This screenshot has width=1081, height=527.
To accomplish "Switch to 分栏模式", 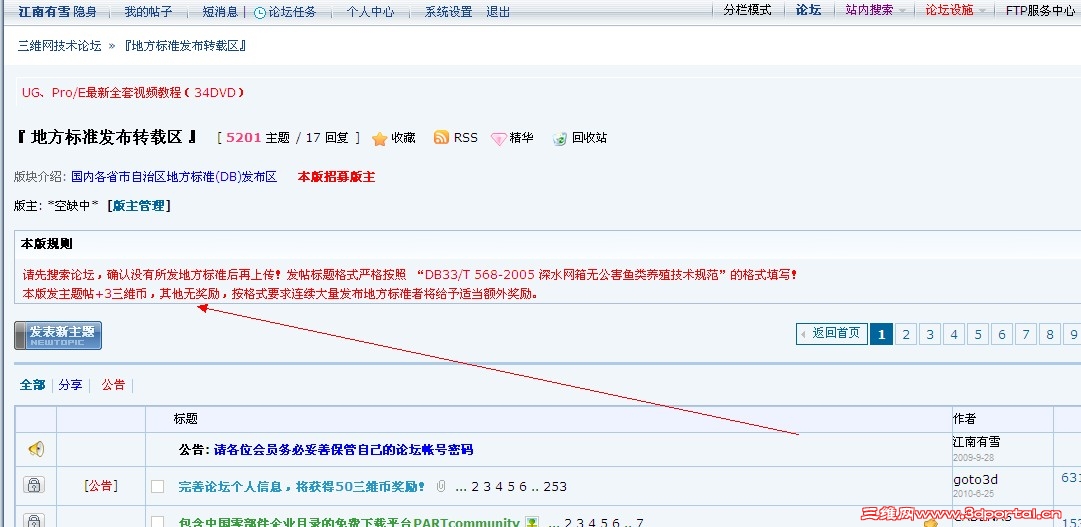I will pos(747,10).
